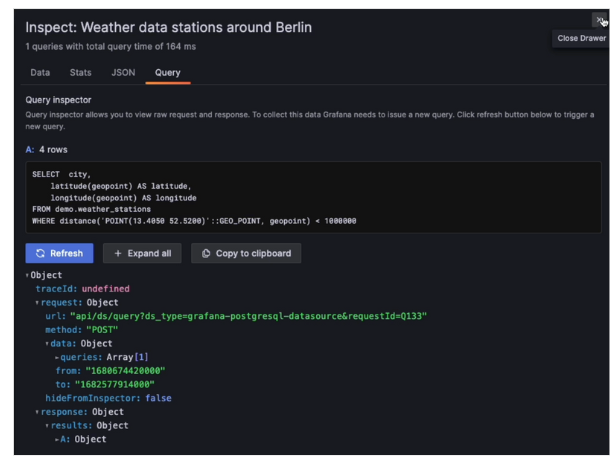Switch to the Data tab

point(40,73)
